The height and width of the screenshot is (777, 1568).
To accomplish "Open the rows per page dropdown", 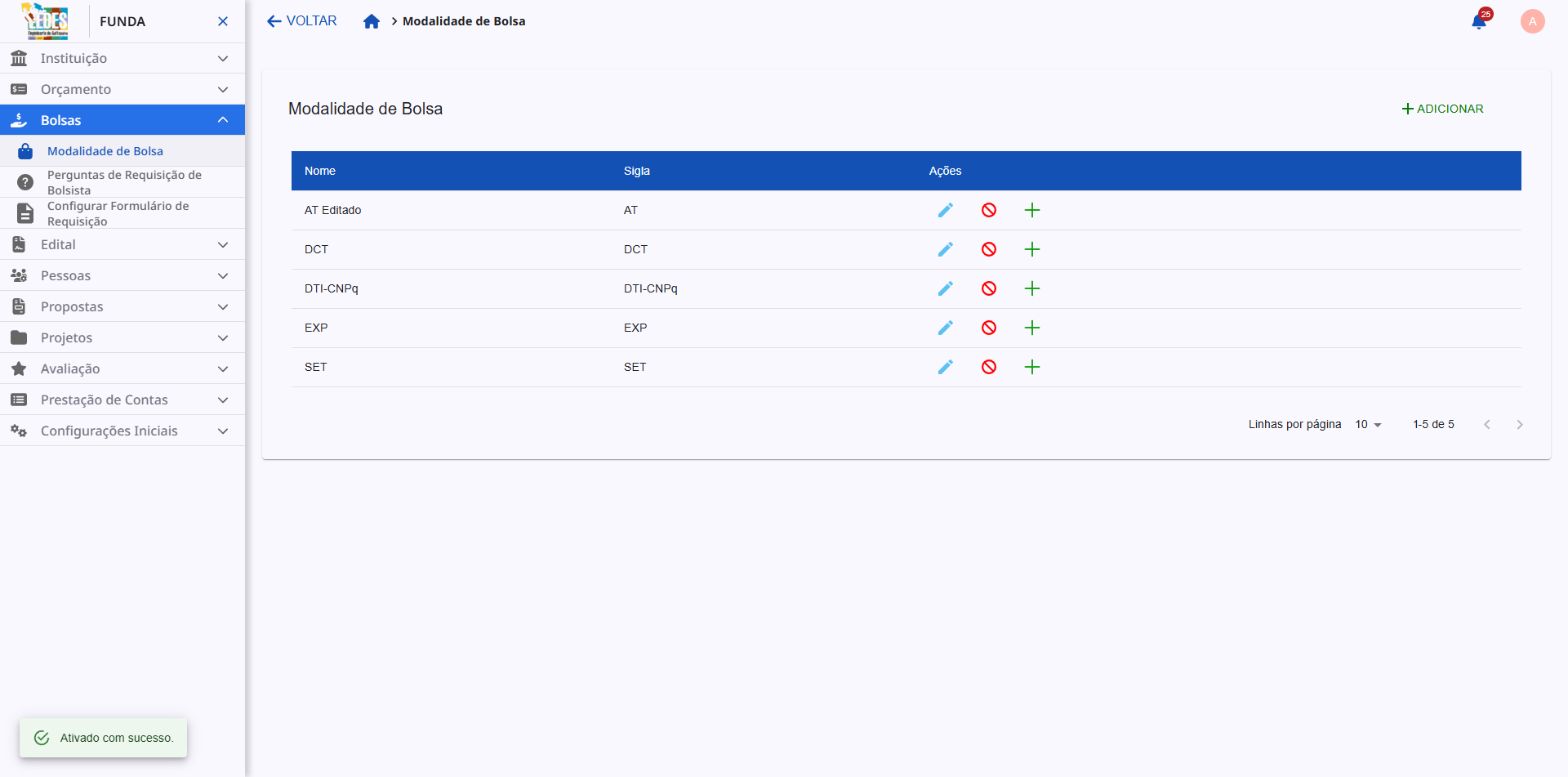I will pos(1368,424).
